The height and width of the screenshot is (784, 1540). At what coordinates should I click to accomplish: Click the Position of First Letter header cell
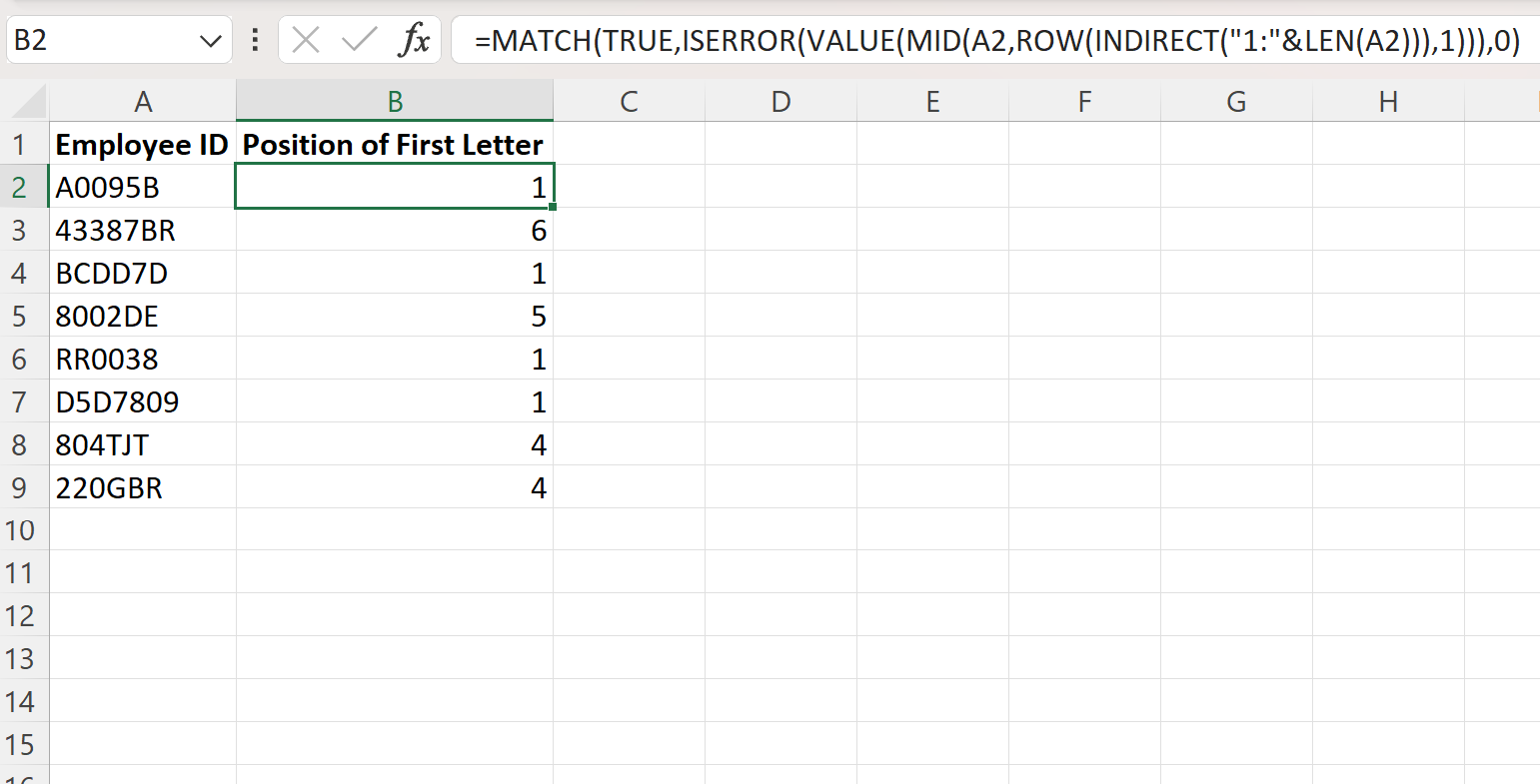click(393, 144)
